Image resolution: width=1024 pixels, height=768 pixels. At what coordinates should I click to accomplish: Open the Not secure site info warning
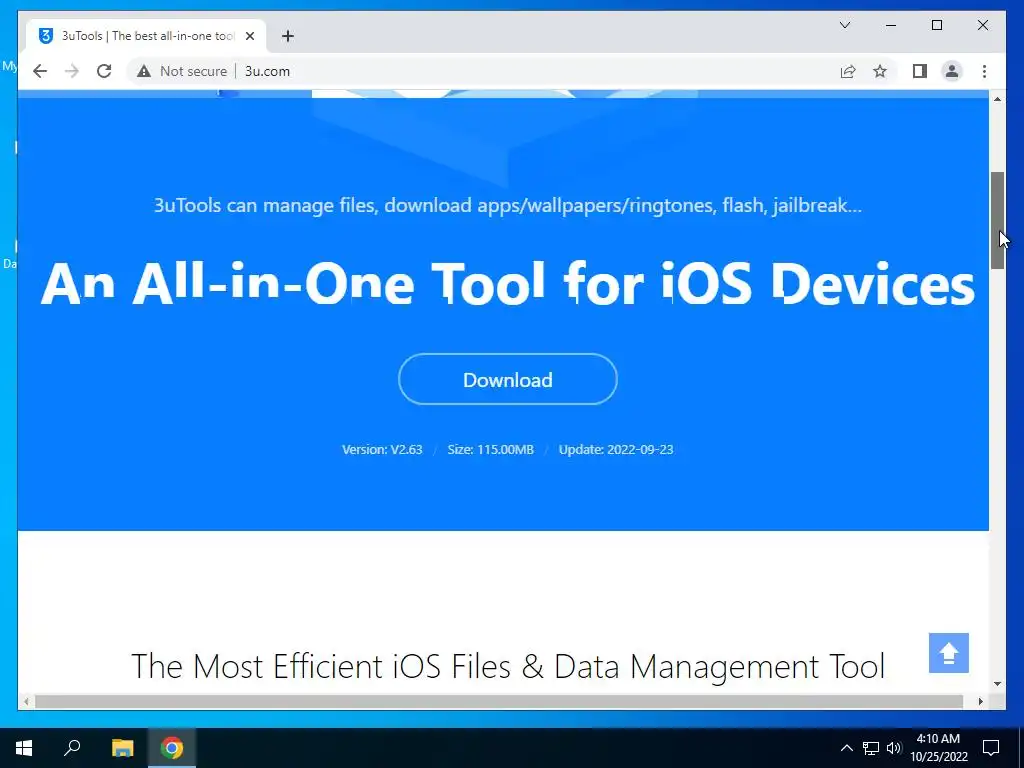182,71
